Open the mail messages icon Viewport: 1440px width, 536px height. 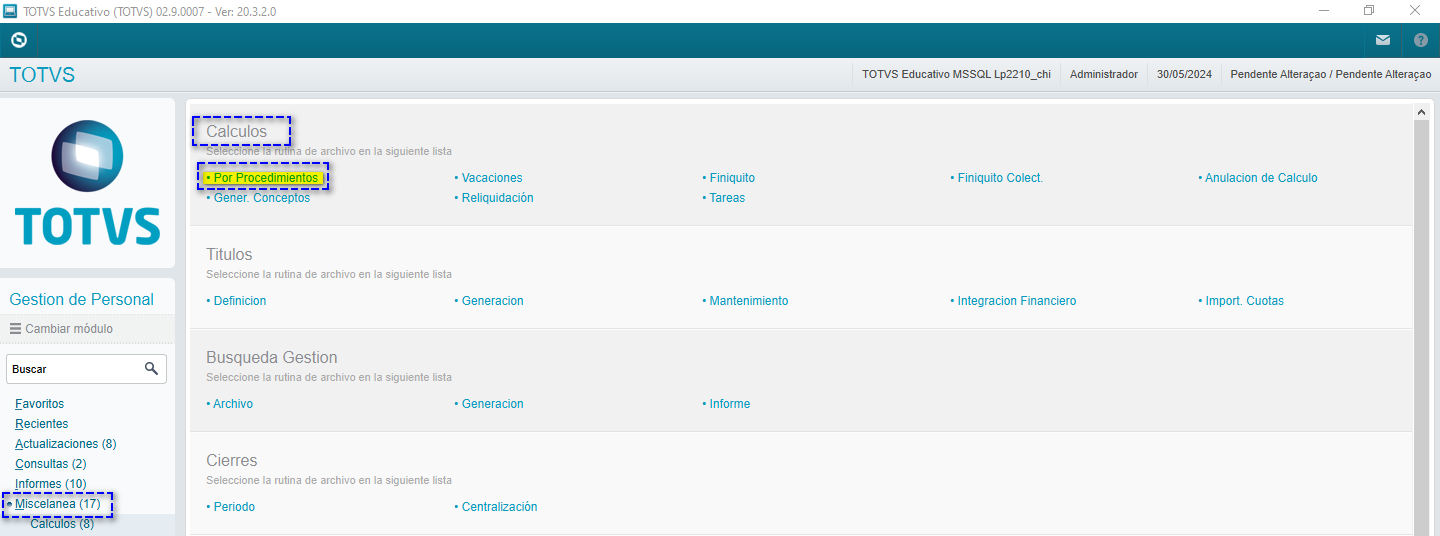click(x=1383, y=41)
